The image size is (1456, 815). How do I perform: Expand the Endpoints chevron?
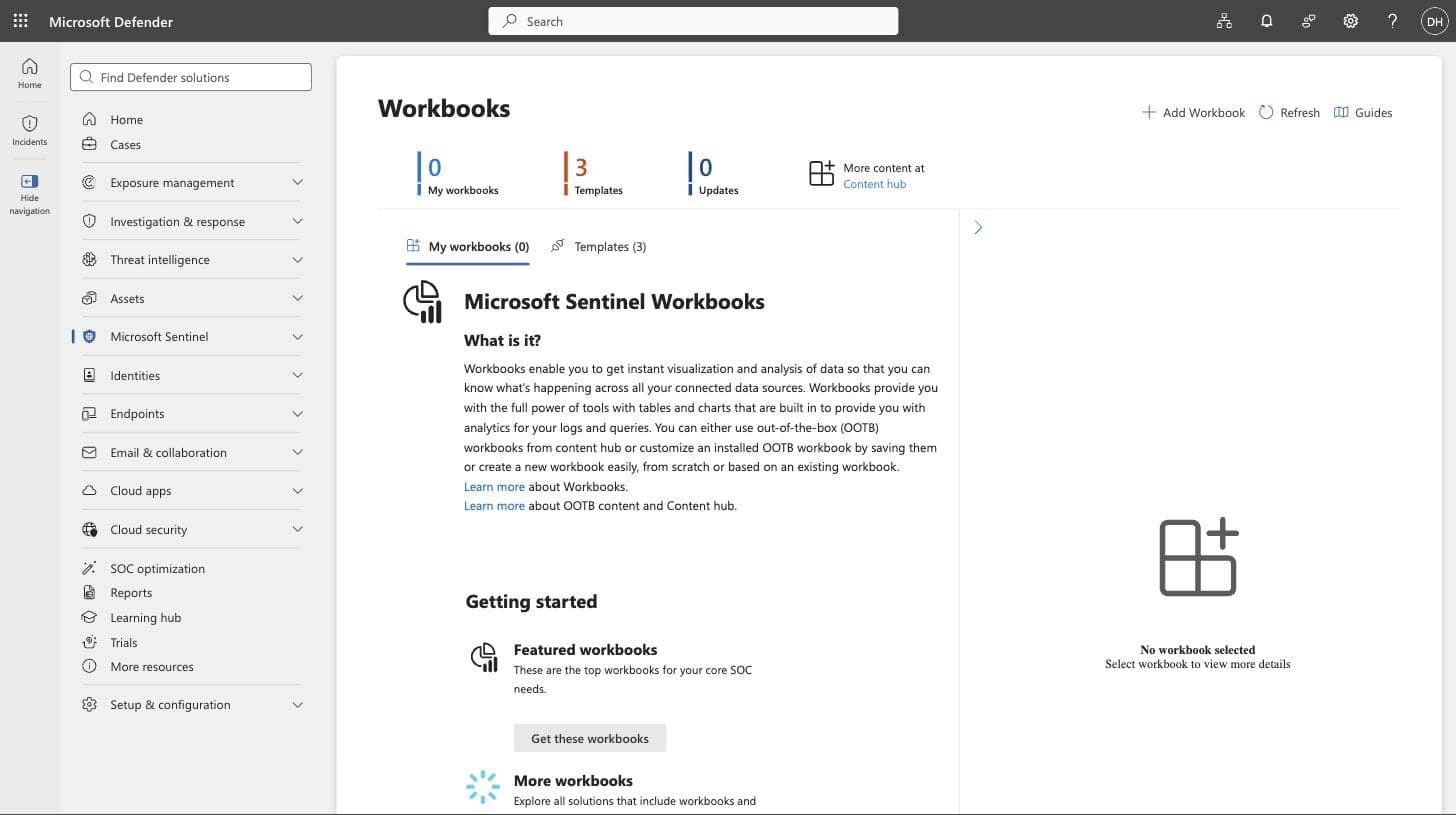click(297, 413)
